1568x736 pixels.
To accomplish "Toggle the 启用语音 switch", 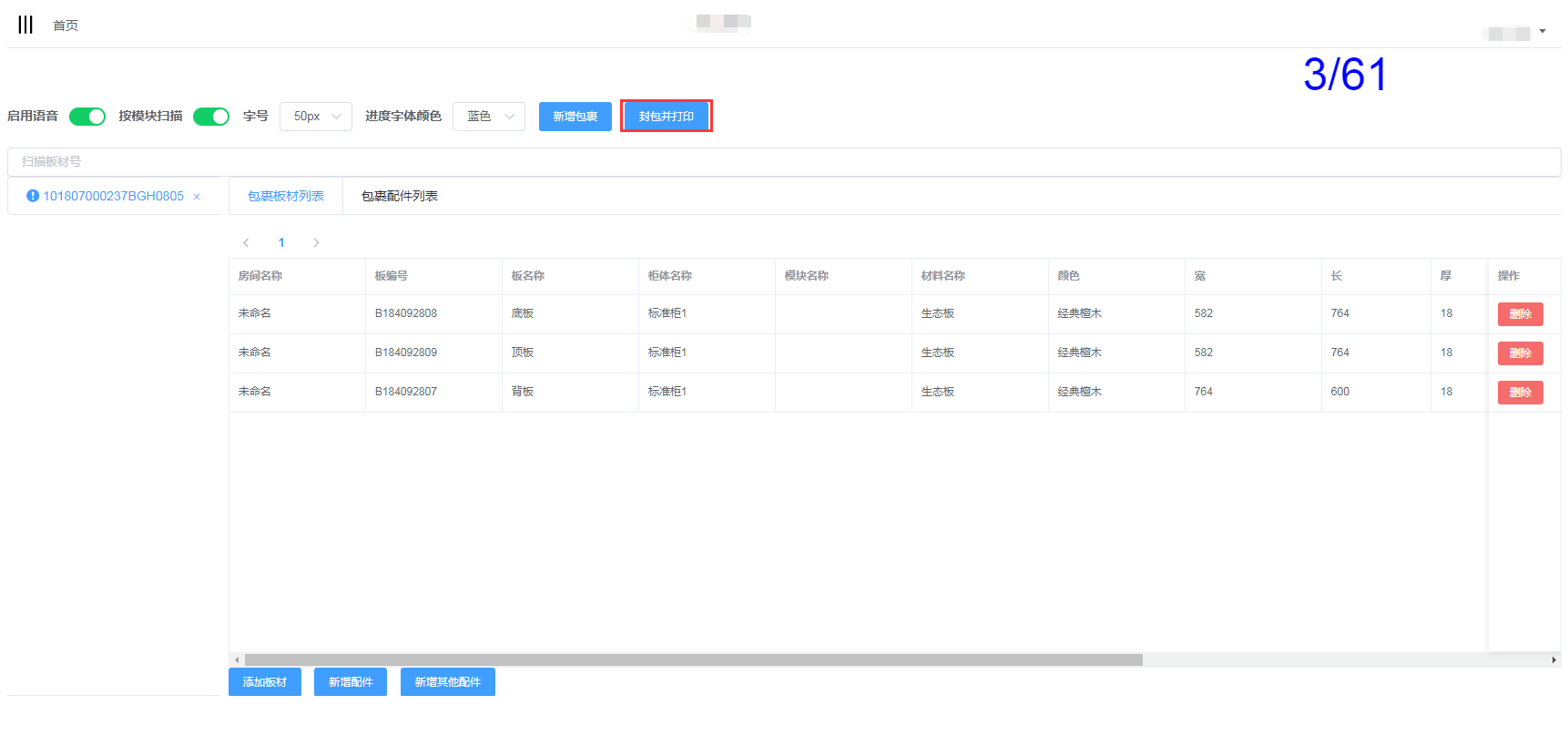I will 87,117.
